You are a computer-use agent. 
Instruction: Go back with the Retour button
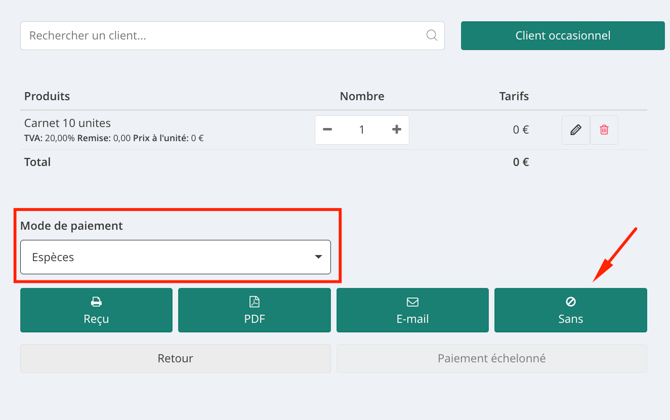(x=175, y=358)
